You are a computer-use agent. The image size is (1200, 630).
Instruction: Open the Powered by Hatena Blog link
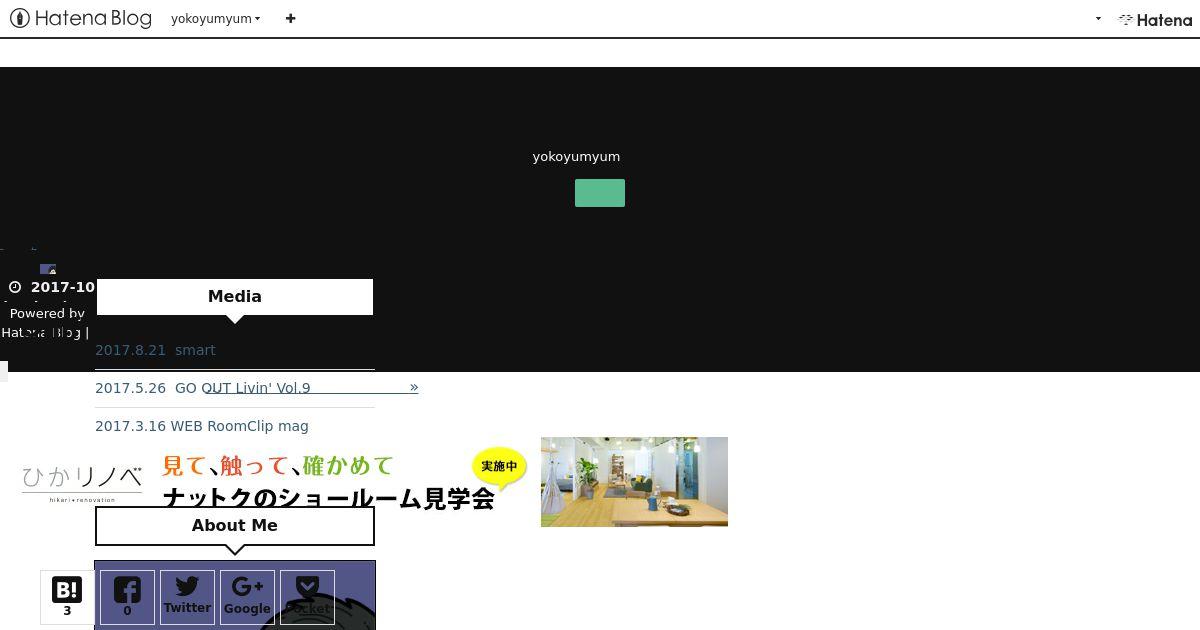pyautogui.click(x=45, y=323)
